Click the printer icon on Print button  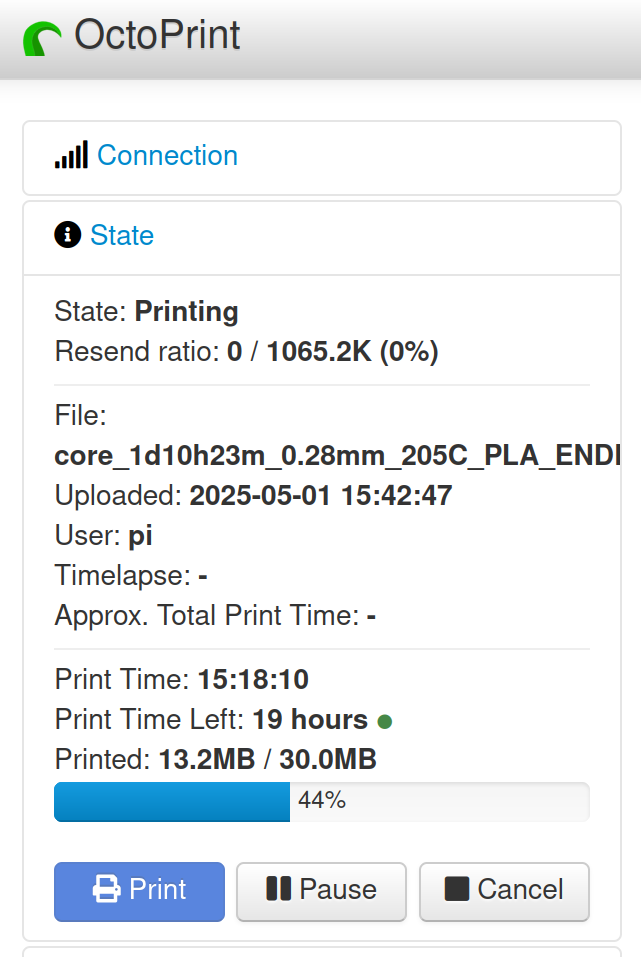click(x=107, y=889)
